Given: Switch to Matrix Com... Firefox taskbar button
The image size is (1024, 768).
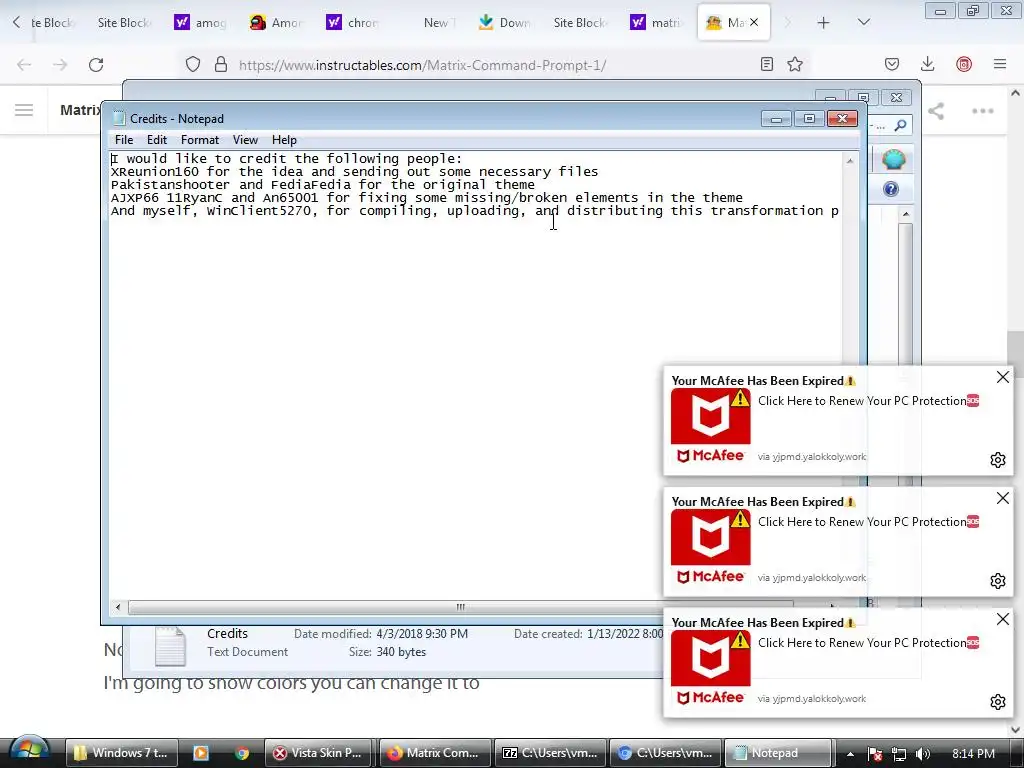Looking at the screenshot, I should tap(434, 753).
